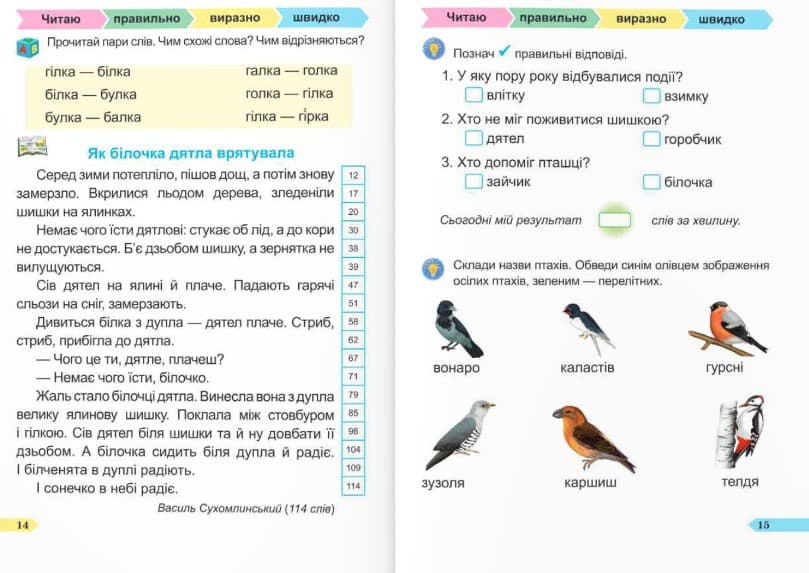
Task: Click the word pair 'білка — булка'
Action: (x=91, y=94)
